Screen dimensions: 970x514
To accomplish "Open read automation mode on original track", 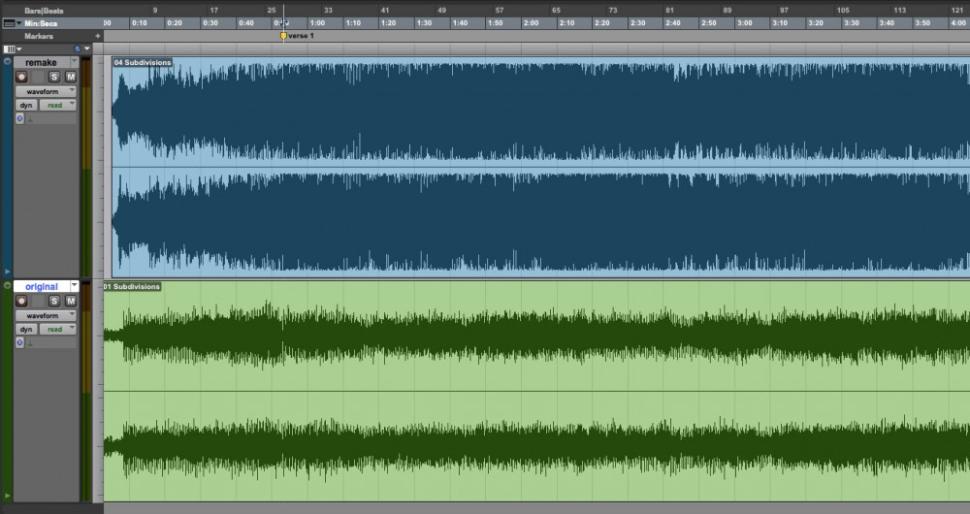I will [58, 329].
